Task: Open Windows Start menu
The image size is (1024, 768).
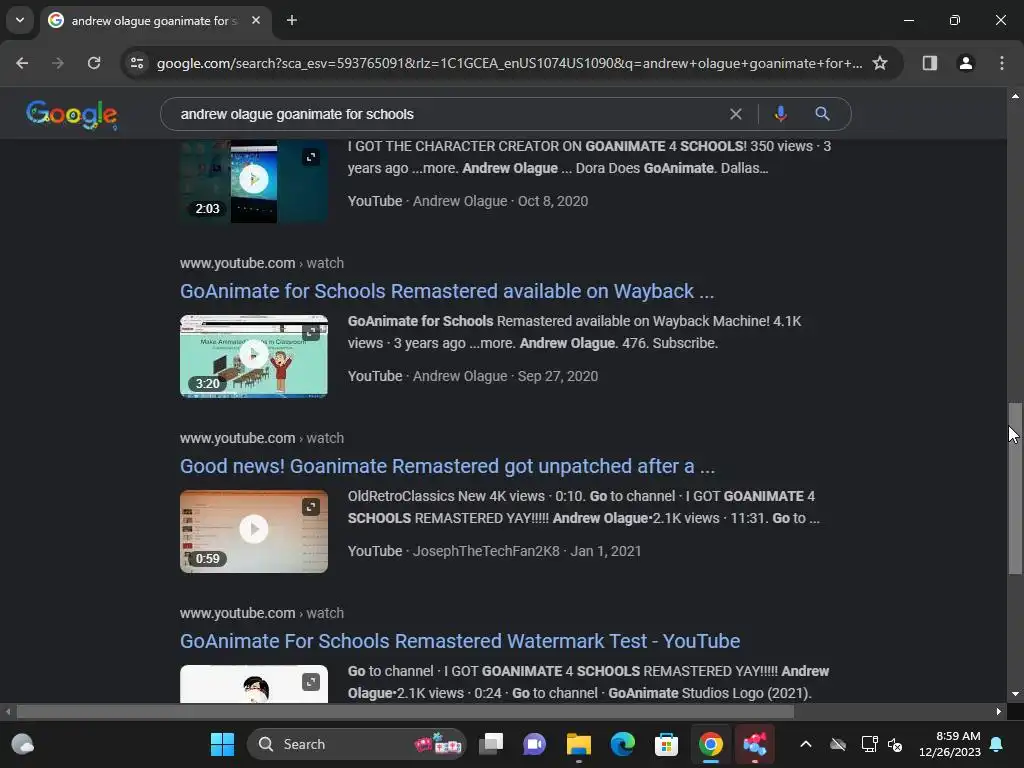Action: tap(222, 744)
